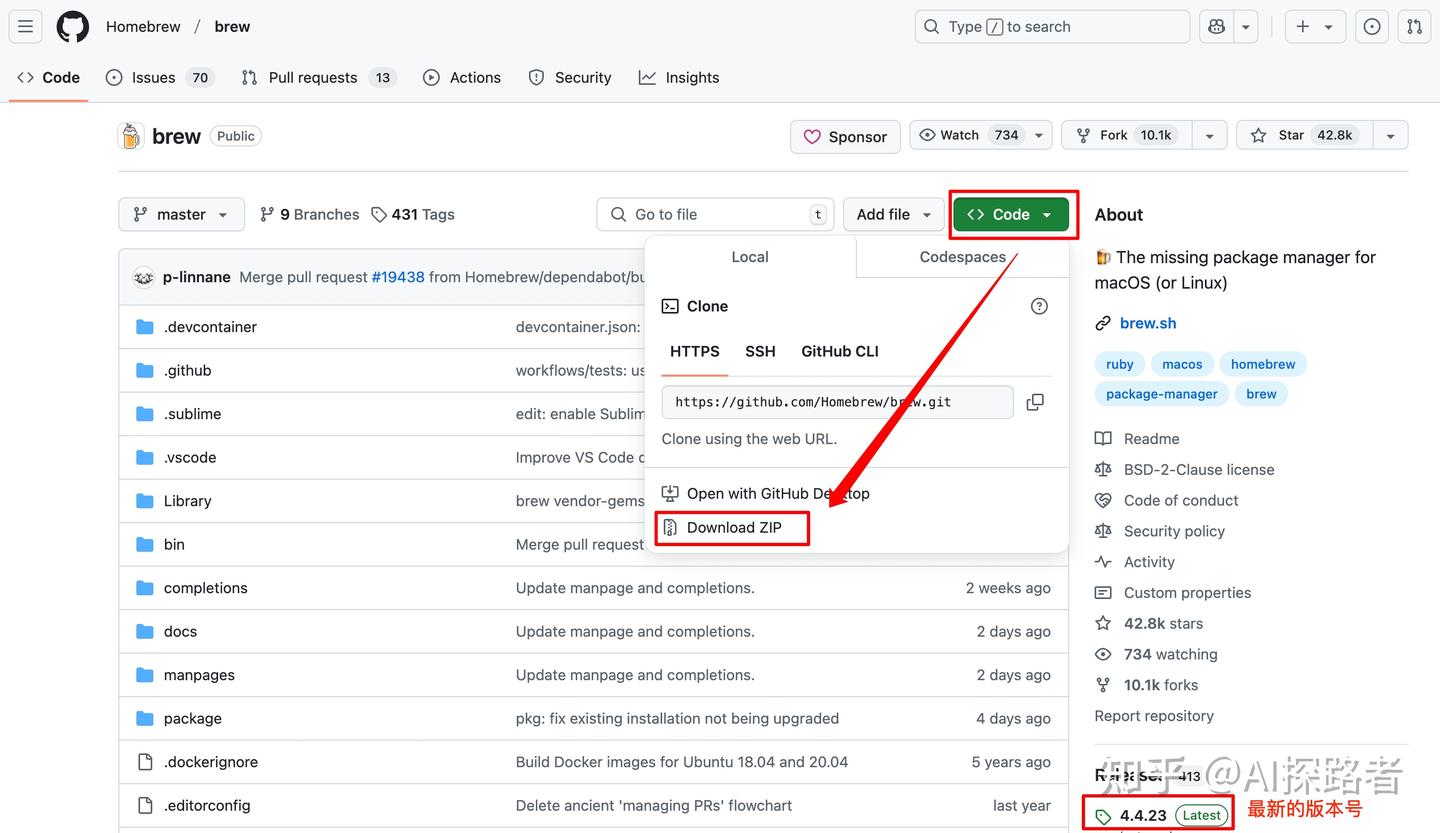Image resolution: width=1440 pixels, height=833 pixels.
Task: Open the manpages folder
Action: (x=199, y=675)
